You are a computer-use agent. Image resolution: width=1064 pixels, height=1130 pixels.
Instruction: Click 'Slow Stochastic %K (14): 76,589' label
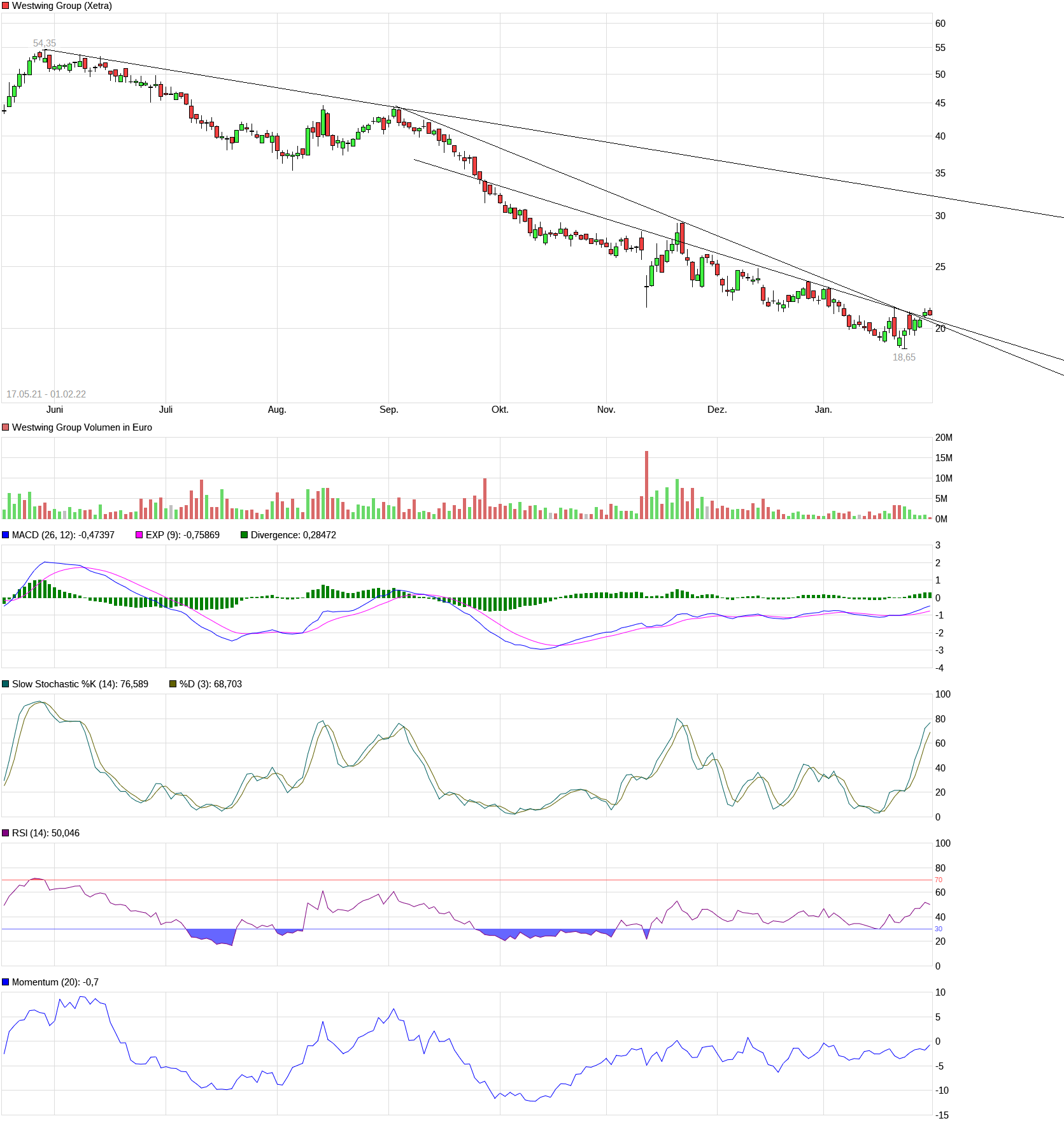pos(80,684)
